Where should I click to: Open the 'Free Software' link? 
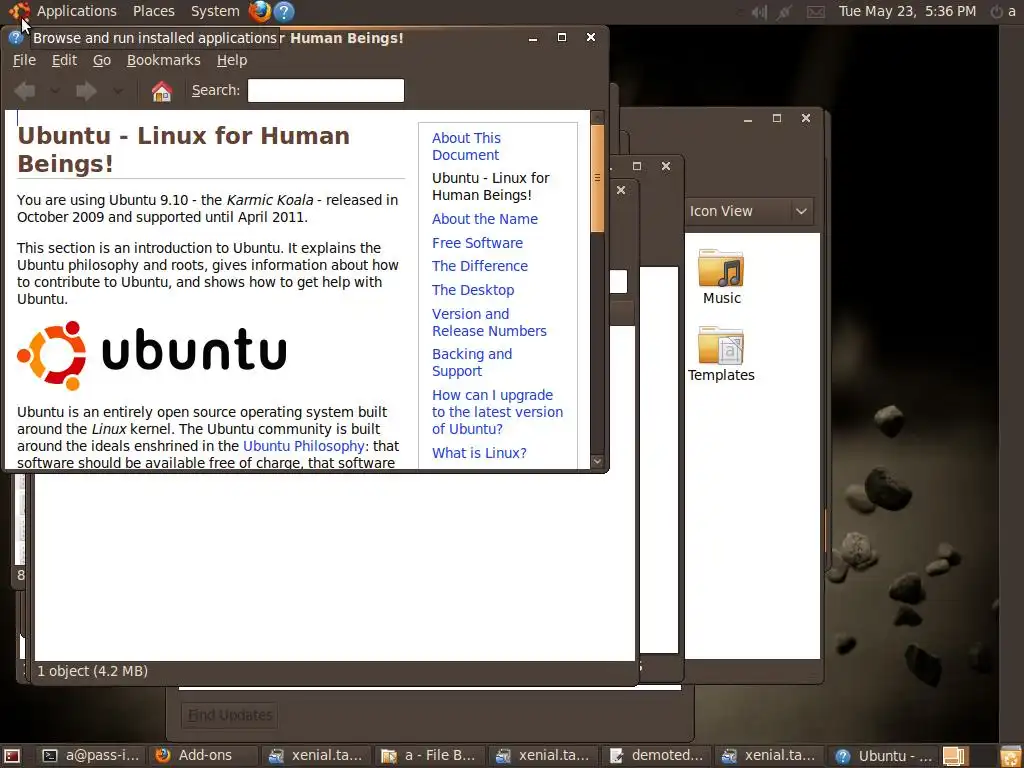[x=477, y=243]
